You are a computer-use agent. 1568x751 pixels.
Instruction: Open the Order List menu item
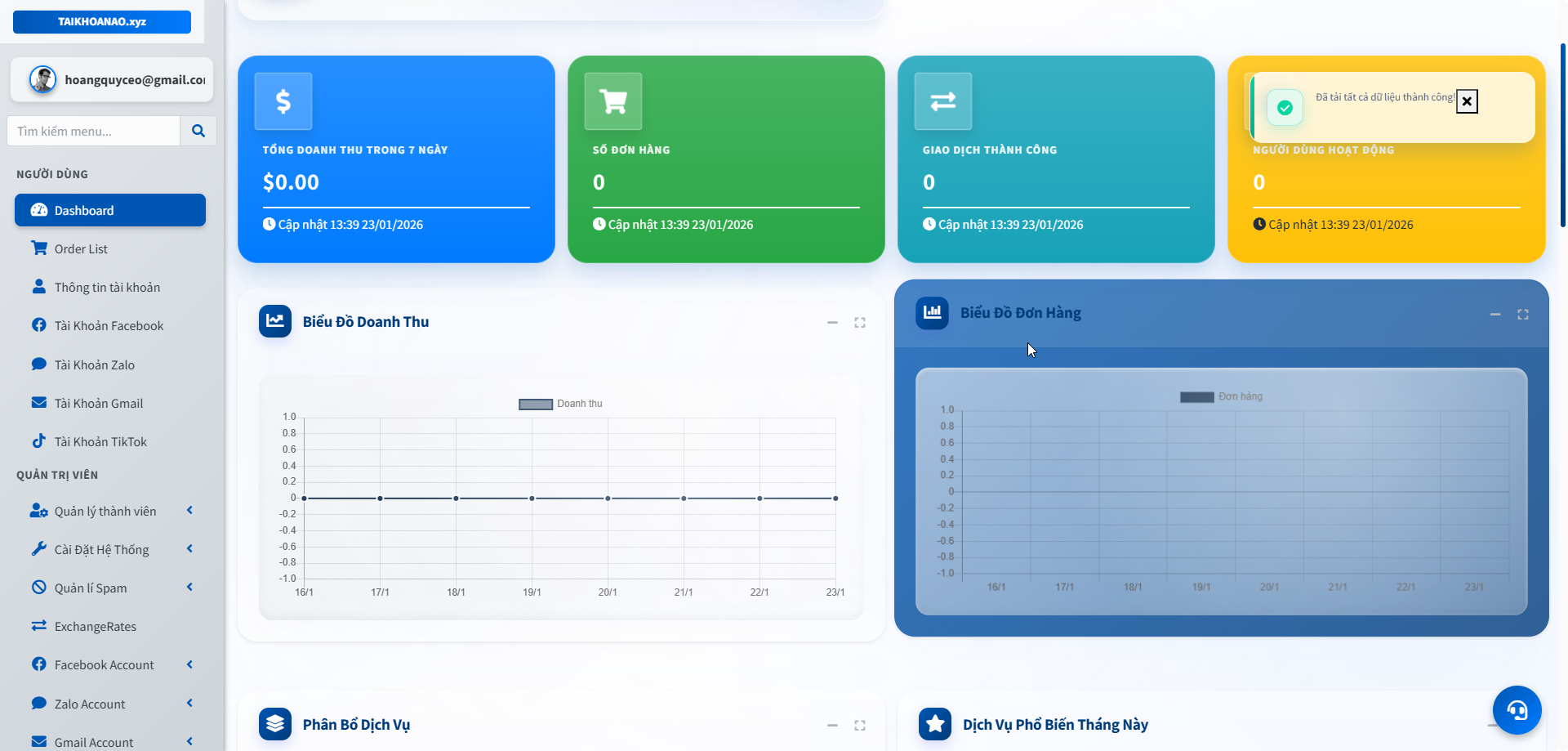(81, 248)
